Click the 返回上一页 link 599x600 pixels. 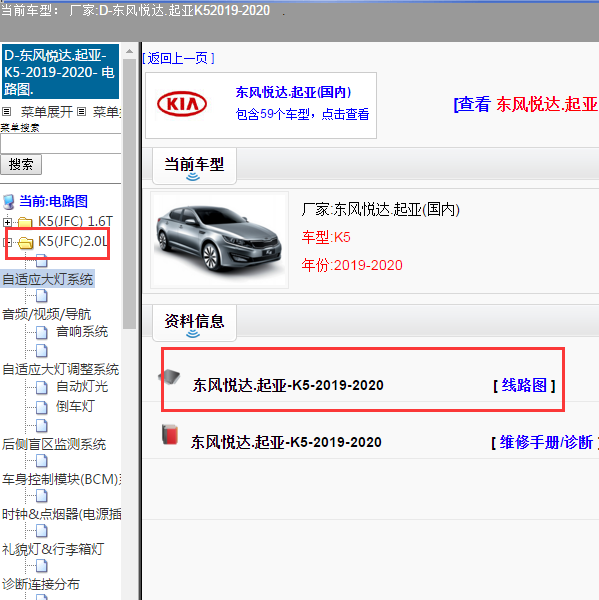click(x=178, y=58)
